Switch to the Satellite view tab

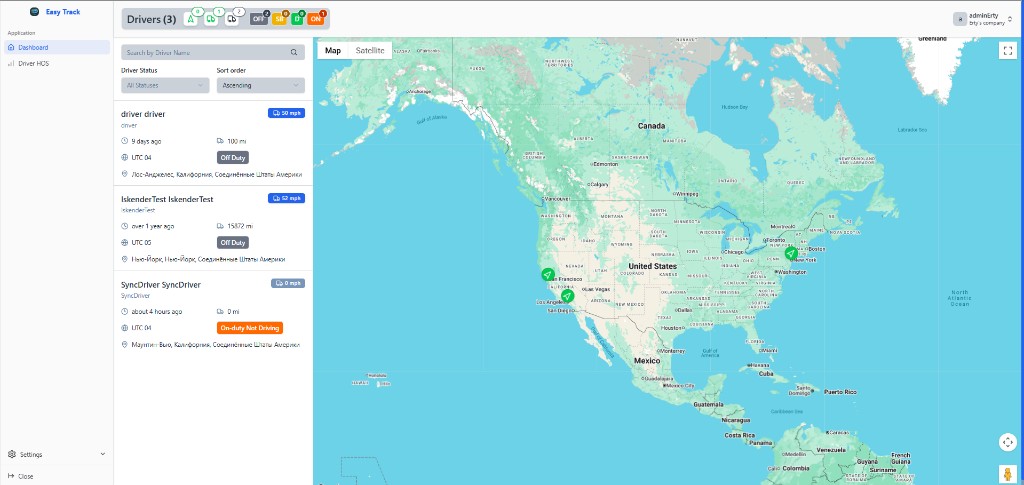tap(370, 50)
